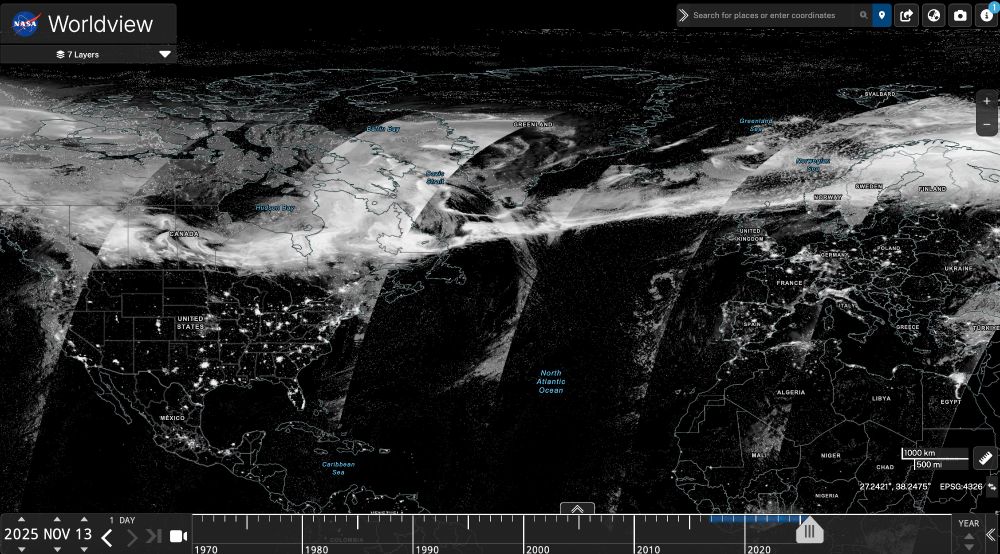Screen dimensions: 1000x554
Task: Click the EPSG:4326 projection label
Action: pos(960,486)
